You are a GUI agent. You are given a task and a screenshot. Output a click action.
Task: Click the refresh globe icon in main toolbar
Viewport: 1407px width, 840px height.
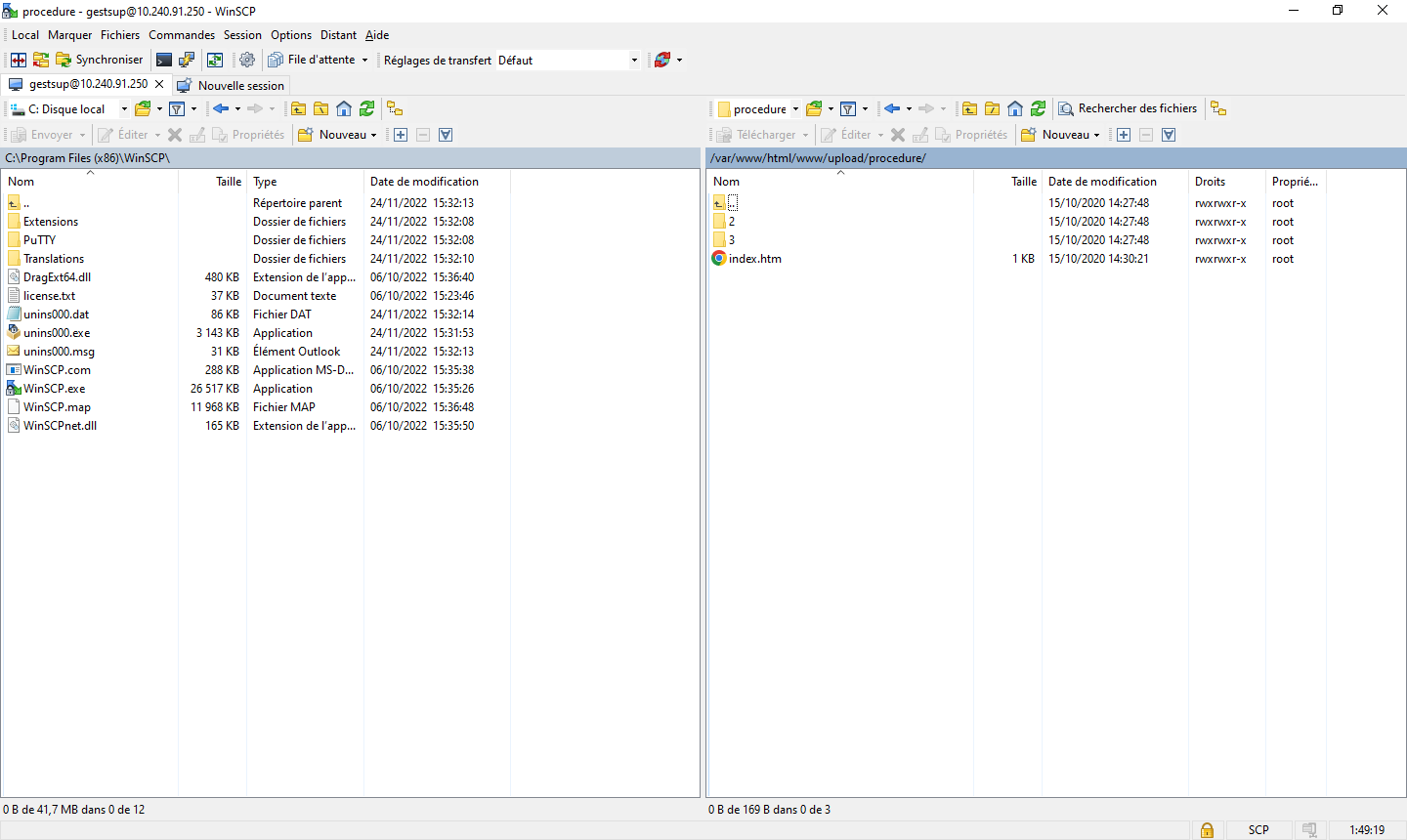662,60
